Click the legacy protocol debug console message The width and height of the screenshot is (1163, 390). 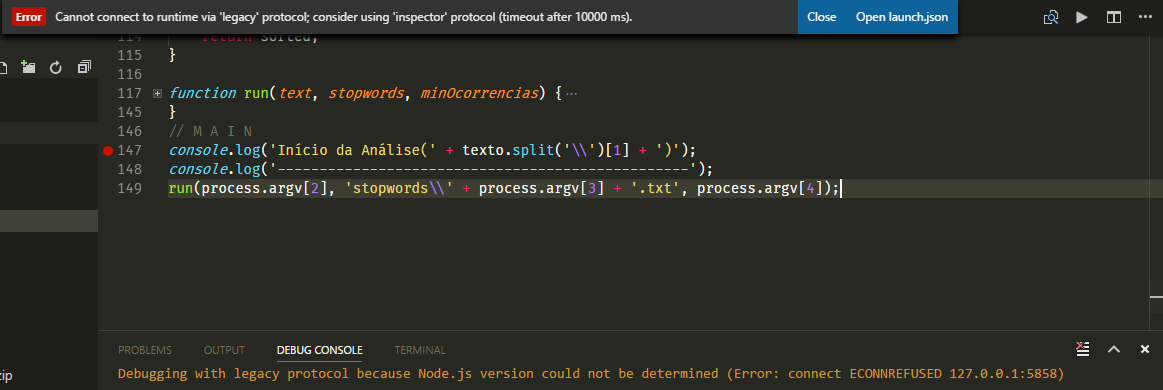click(x=591, y=373)
